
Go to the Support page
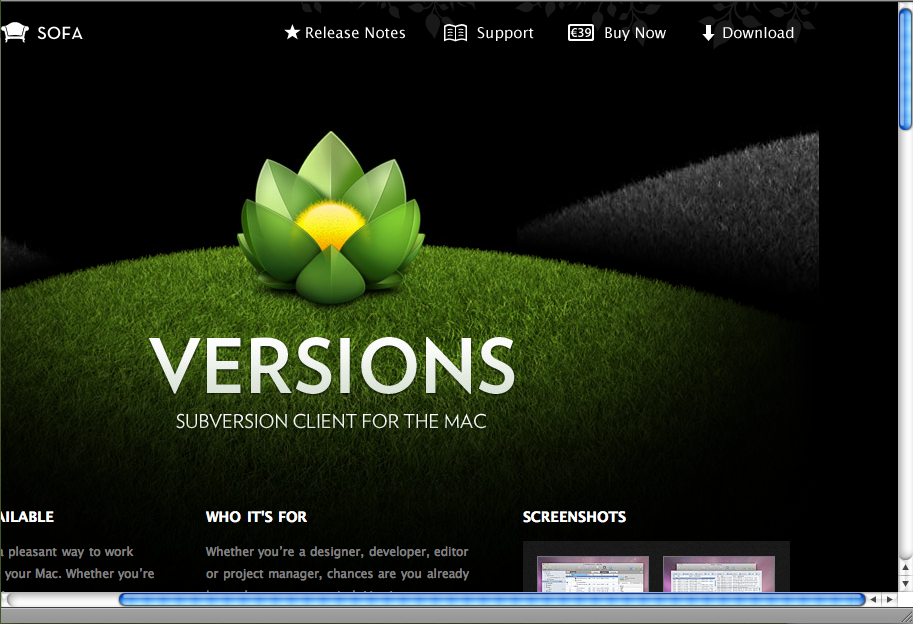505,33
